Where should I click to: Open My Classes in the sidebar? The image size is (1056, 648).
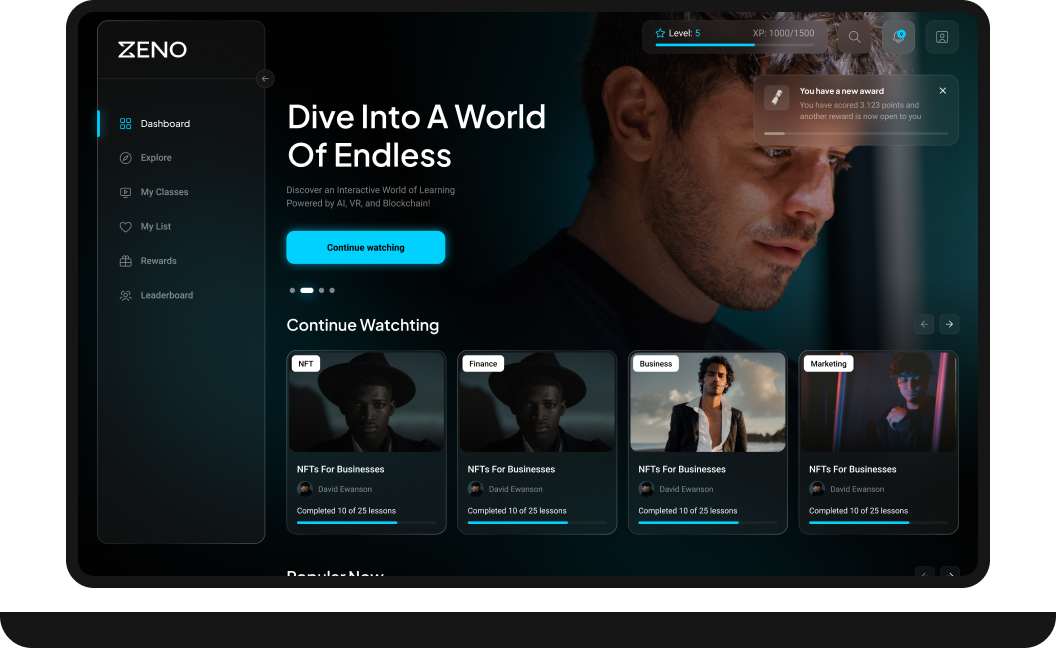[164, 192]
